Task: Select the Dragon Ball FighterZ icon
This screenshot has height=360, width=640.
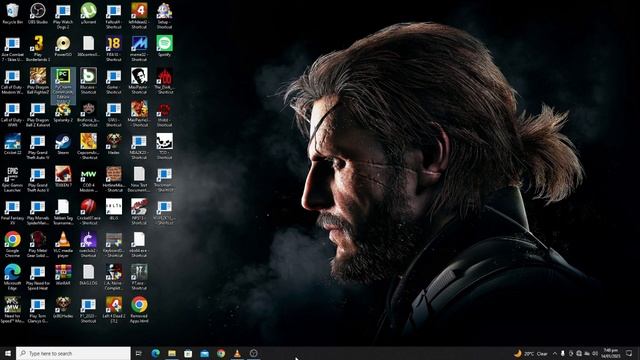Action: pos(38,81)
